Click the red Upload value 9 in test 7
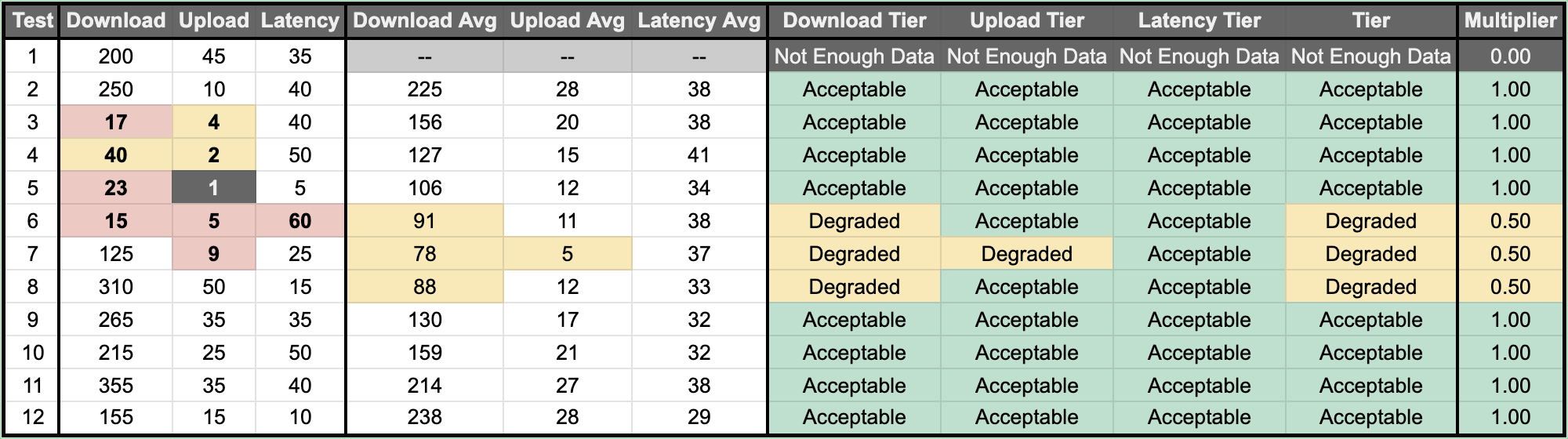The height and width of the screenshot is (439, 1568). pyautogui.click(x=214, y=254)
